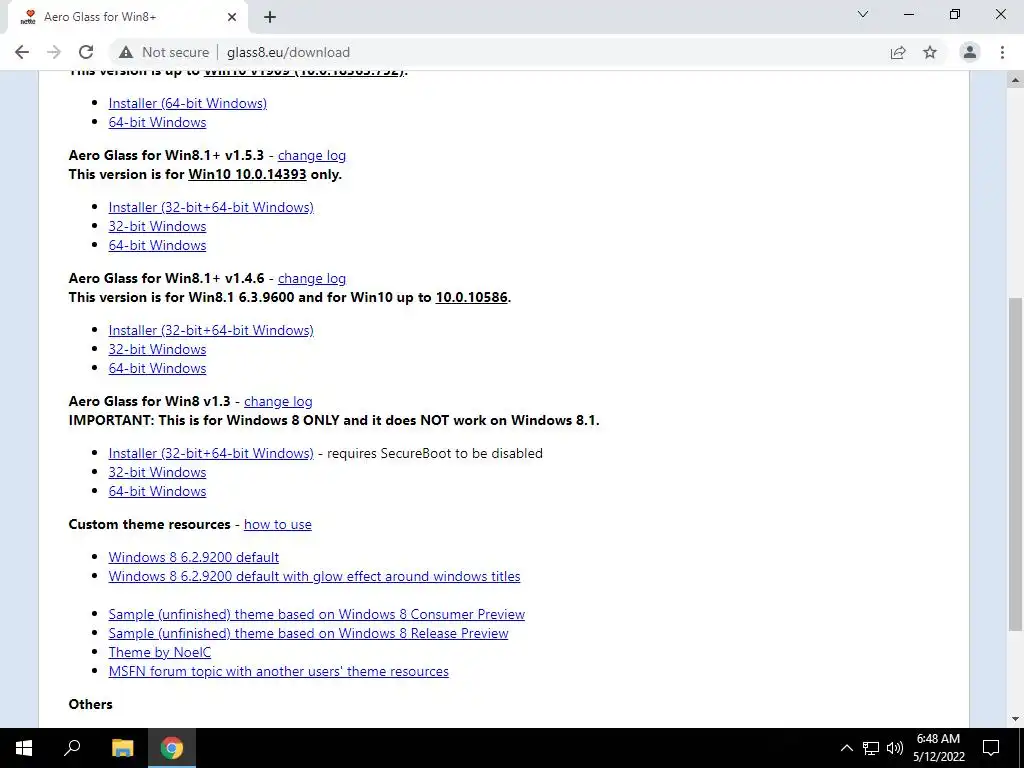
Task: Show hidden tray icons chevron
Action: [846, 748]
